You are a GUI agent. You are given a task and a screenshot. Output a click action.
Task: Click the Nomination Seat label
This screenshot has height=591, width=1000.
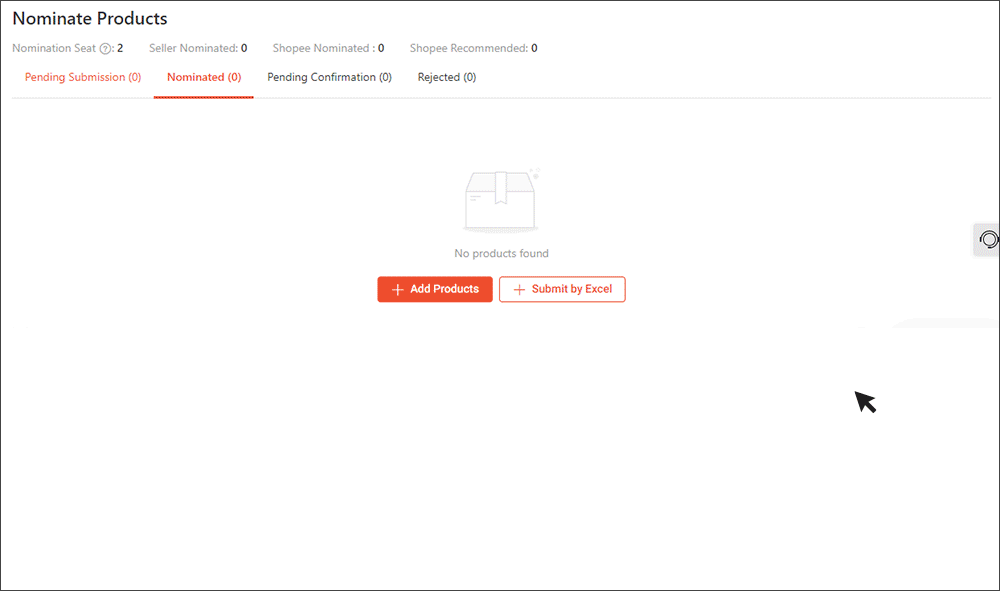(x=54, y=48)
